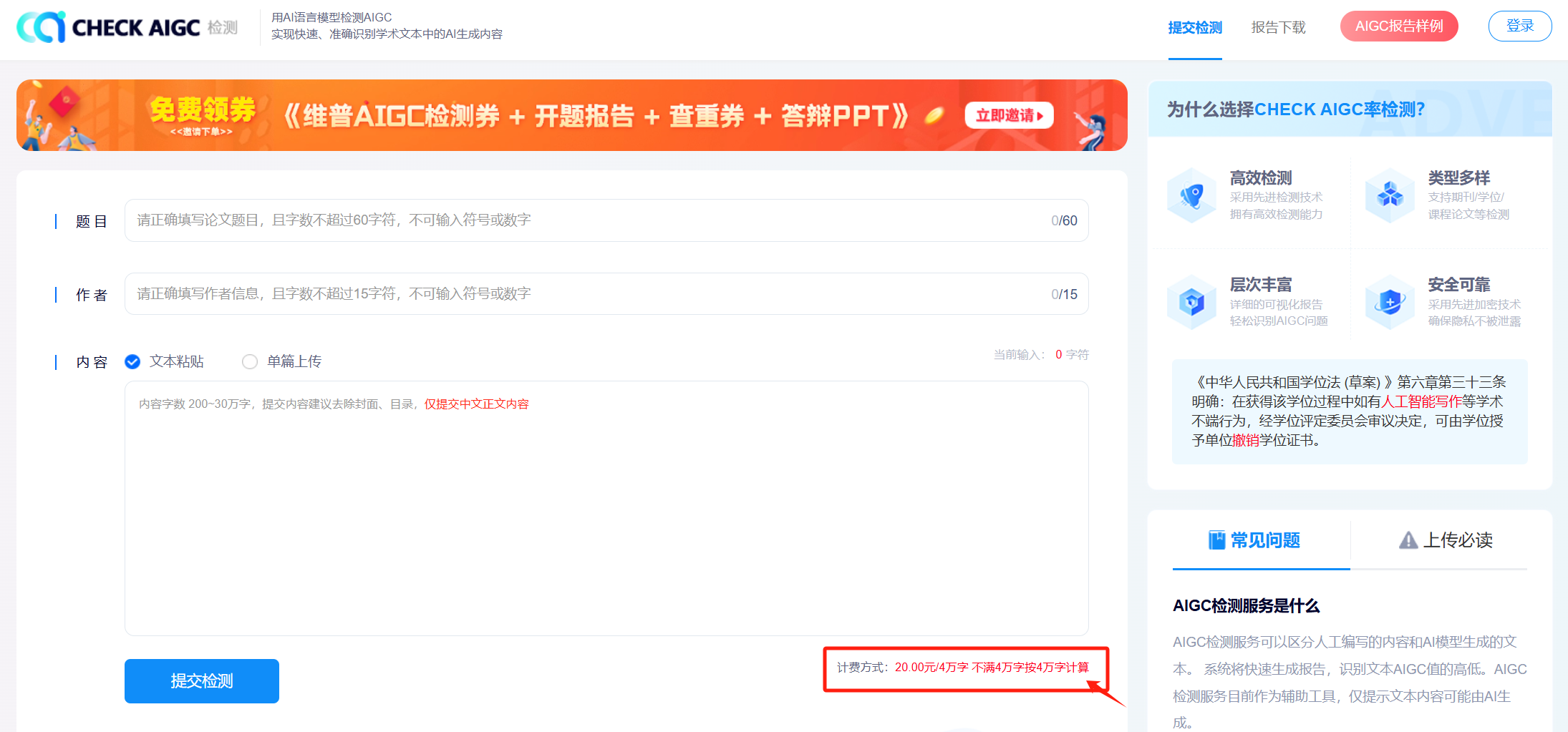1568x732 pixels.
Task: Click the book icon beside 常见问题
Action: coord(1216,540)
